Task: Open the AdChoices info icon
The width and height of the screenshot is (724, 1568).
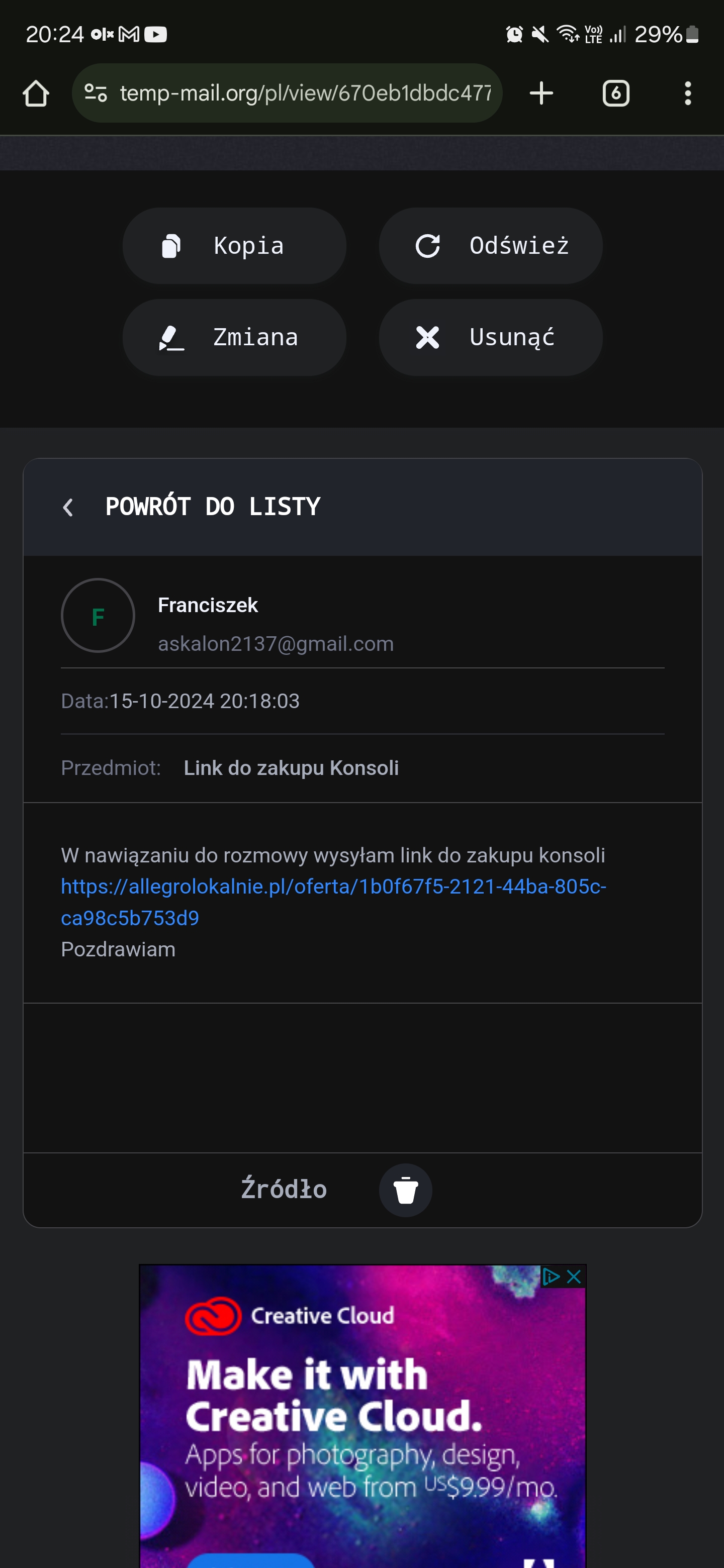Action: tap(551, 1277)
